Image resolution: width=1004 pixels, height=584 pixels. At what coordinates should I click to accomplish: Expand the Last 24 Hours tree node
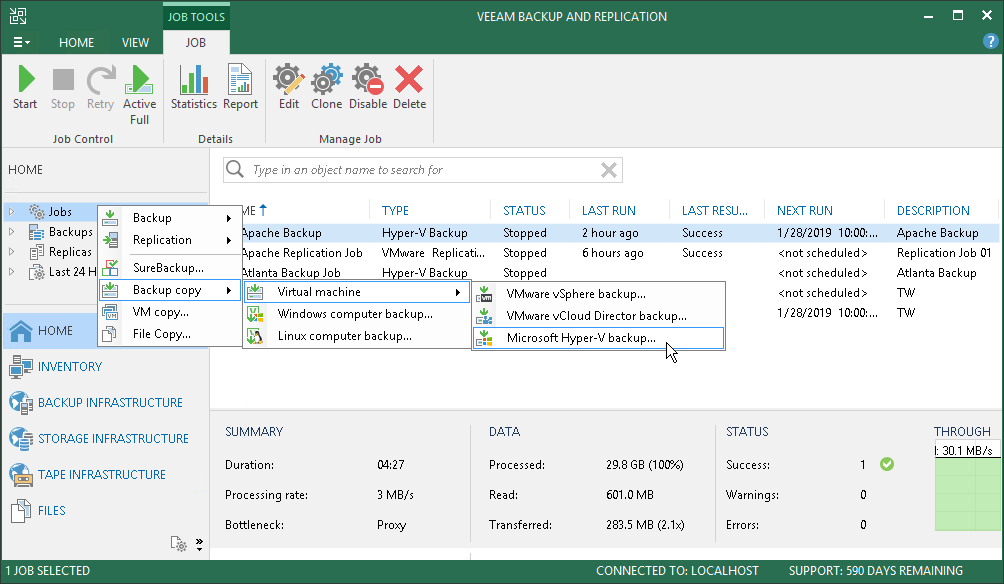(12, 272)
